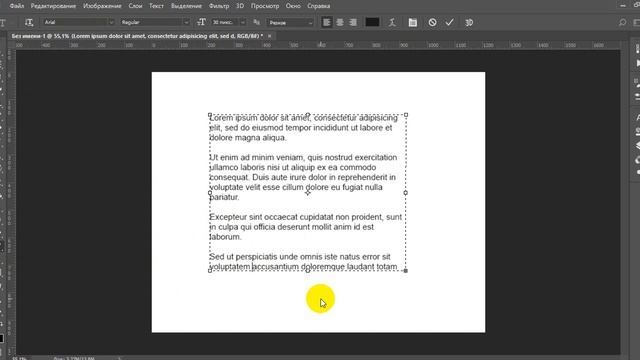Open the Текст menu
640x360 pixels.
(156, 6)
